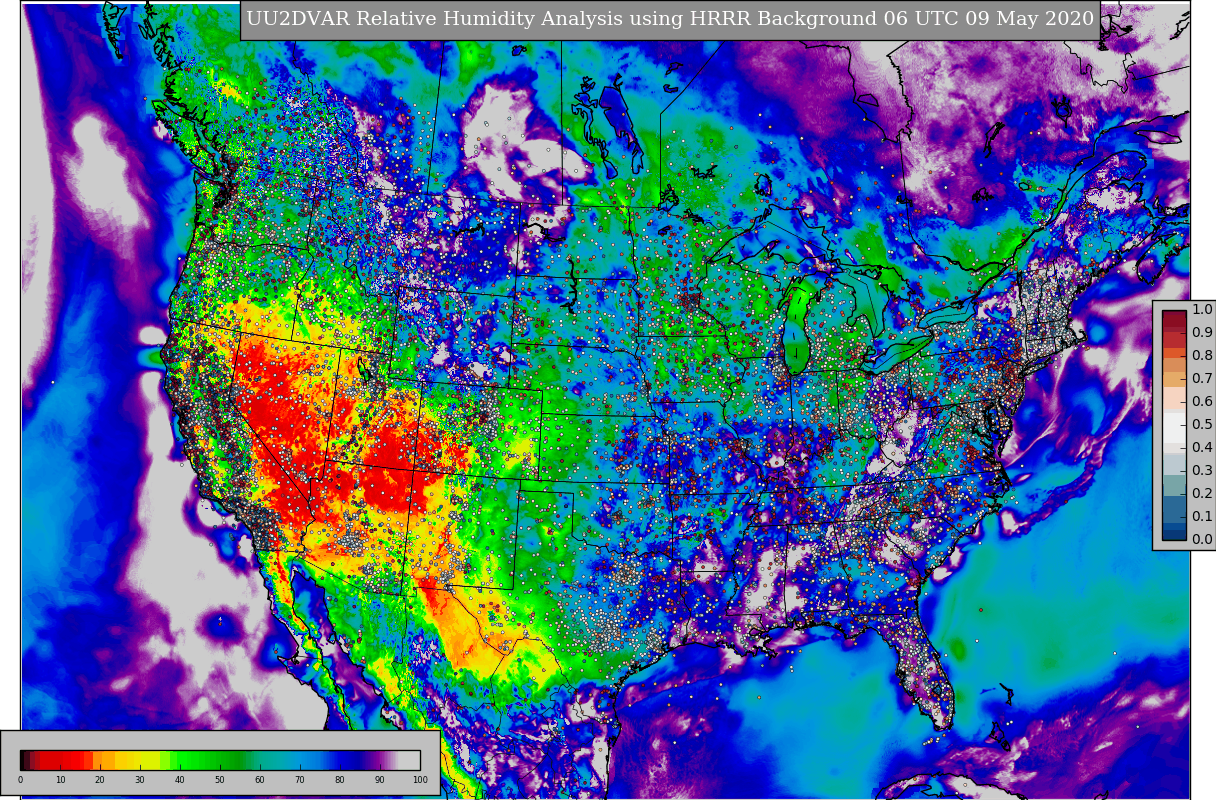Click the '0.5' label on the right colorbar

click(1202, 424)
